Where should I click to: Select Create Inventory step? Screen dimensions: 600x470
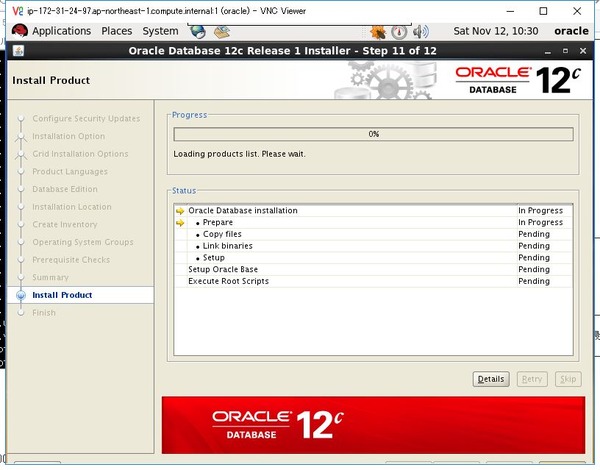[x=65, y=224]
